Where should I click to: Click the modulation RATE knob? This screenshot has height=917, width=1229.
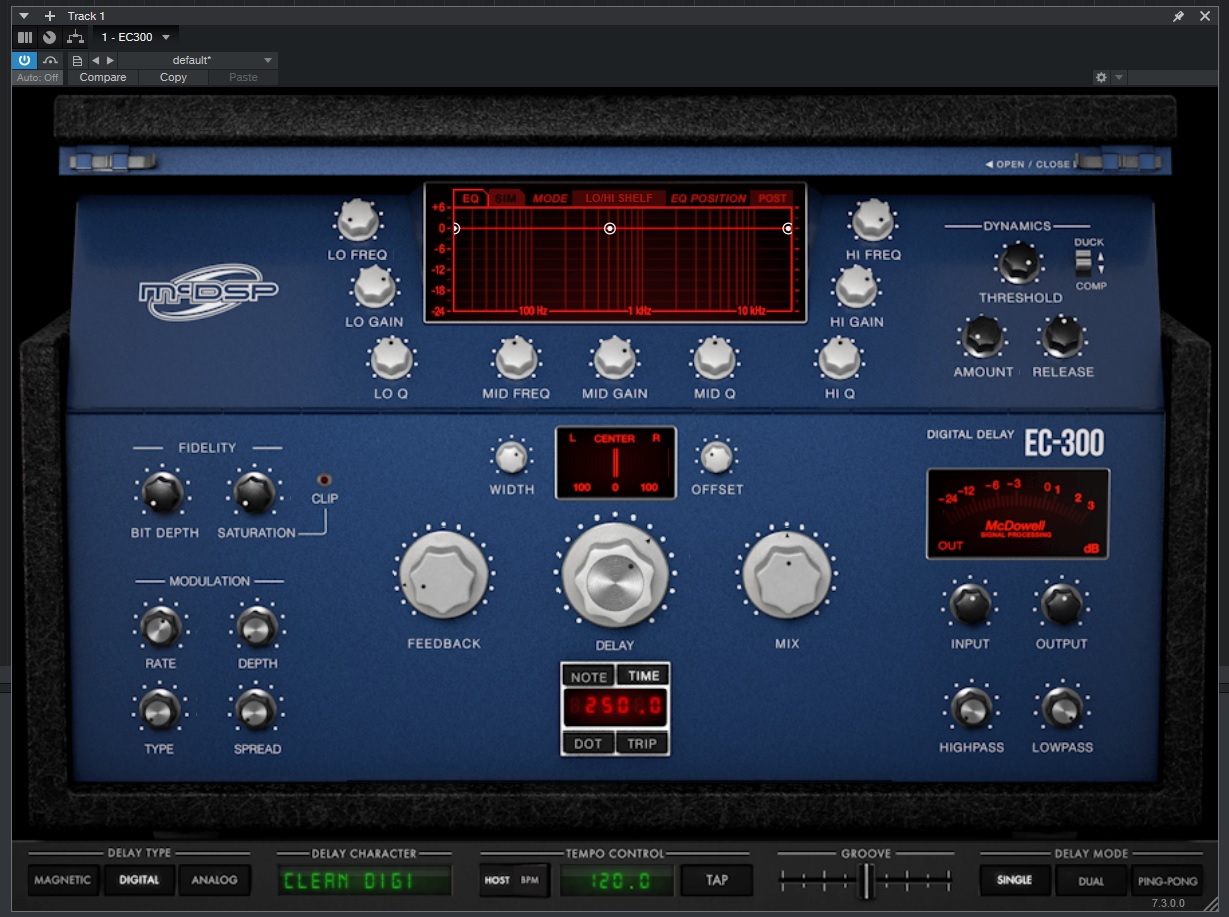coord(160,627)
